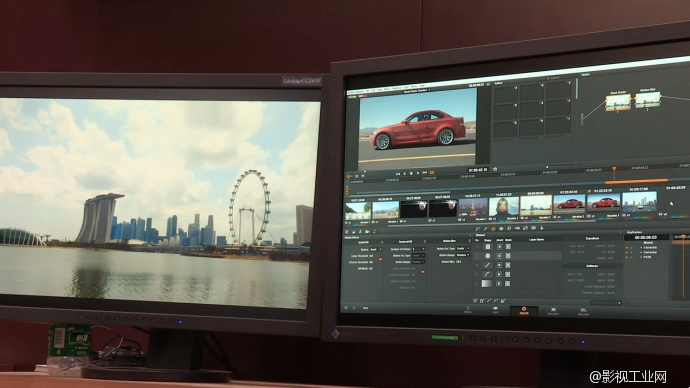The height and width of the screenshot is (388, 690).
Task: Select the circular Power Window shape
Action: 487,256
